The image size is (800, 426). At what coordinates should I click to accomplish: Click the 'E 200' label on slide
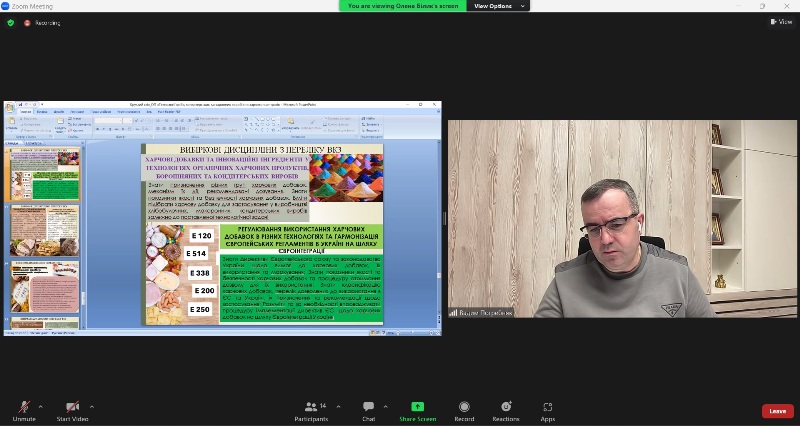point(204,290)
